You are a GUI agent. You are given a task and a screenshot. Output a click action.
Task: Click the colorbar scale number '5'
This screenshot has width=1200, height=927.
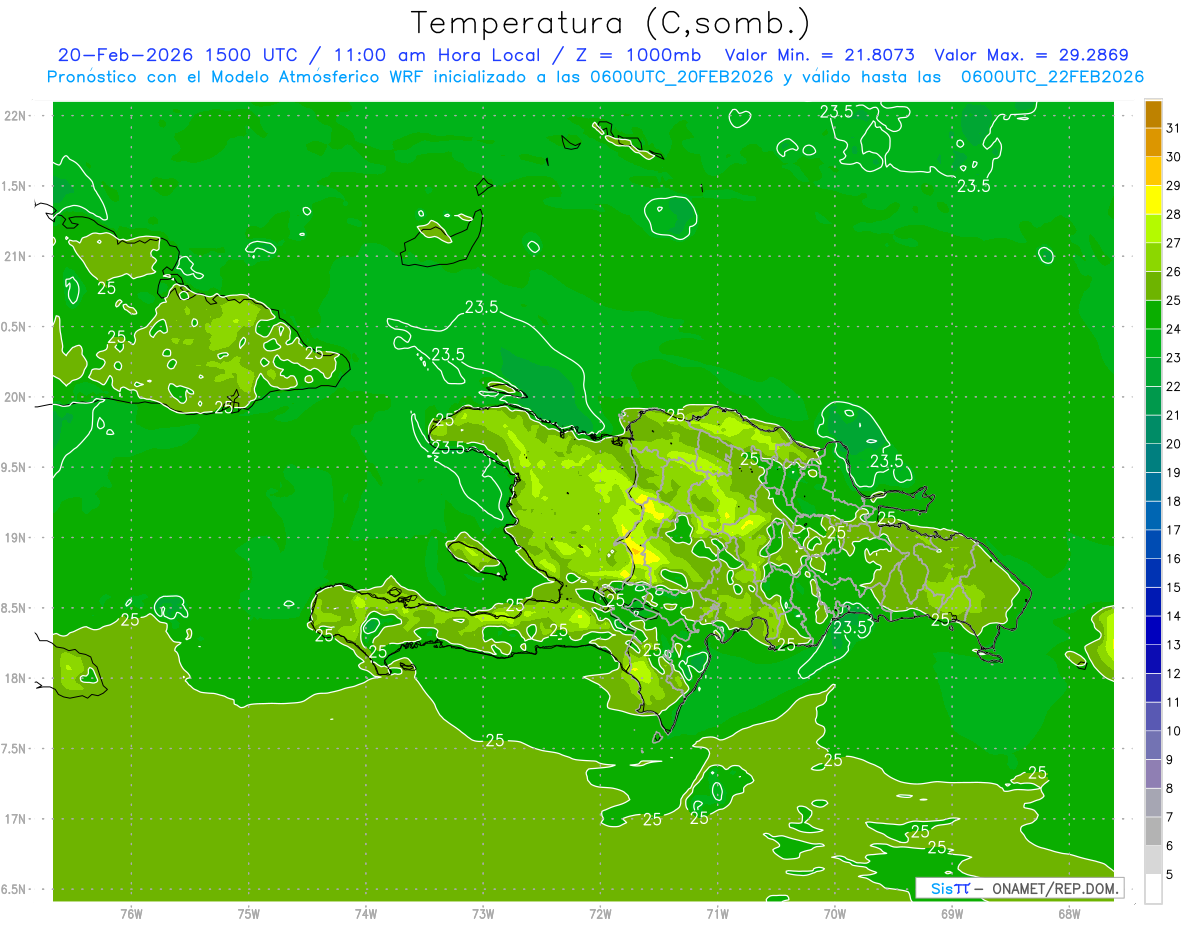coord(1170,876)
